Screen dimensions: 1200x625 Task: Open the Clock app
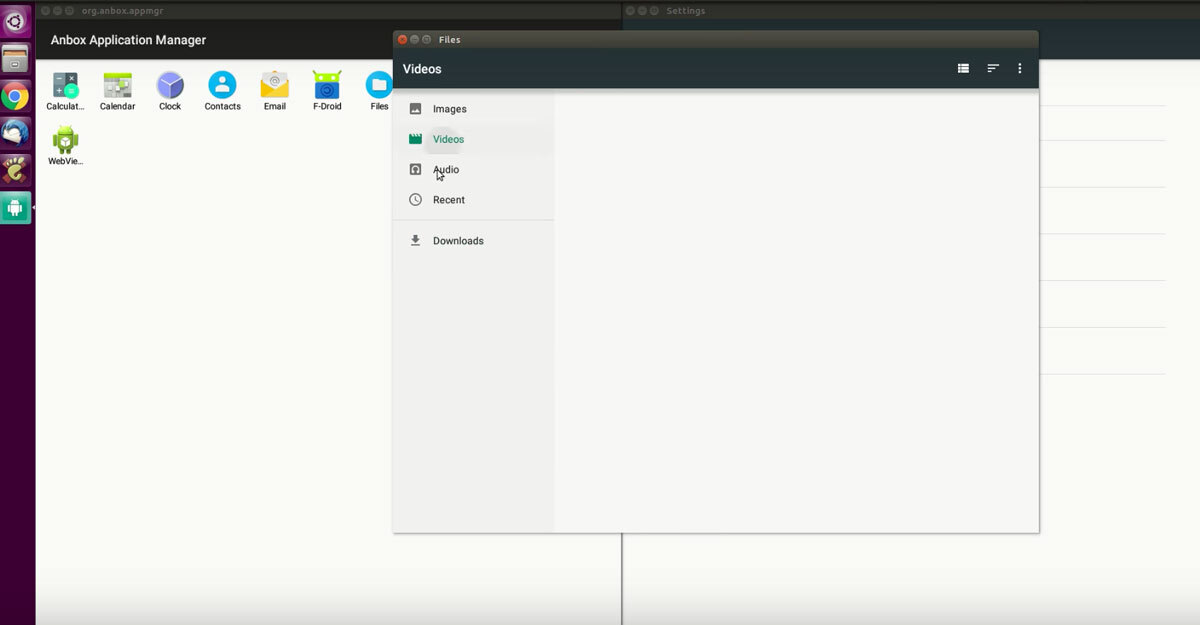170,86
